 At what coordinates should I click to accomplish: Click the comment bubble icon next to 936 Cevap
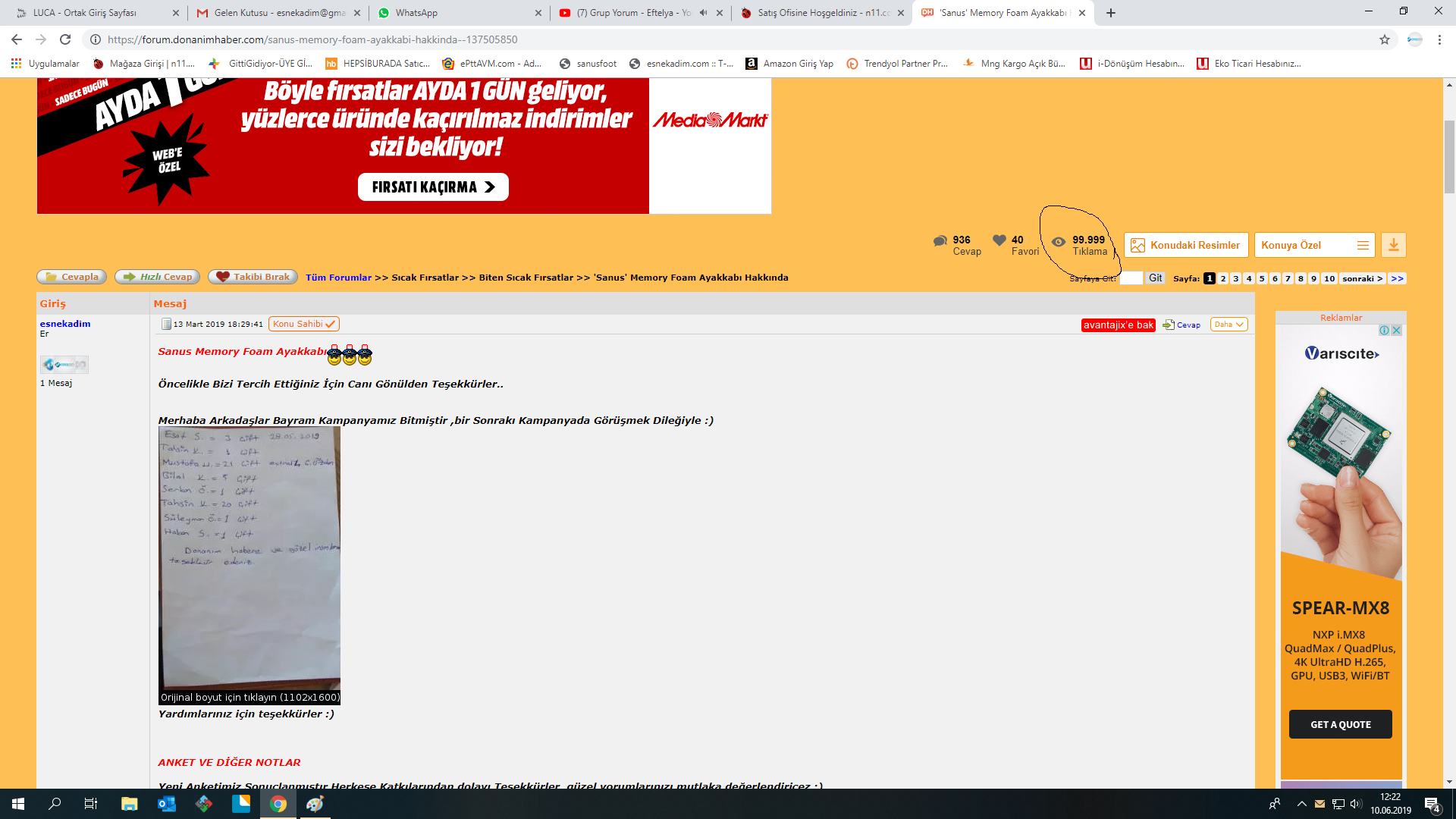940,240
